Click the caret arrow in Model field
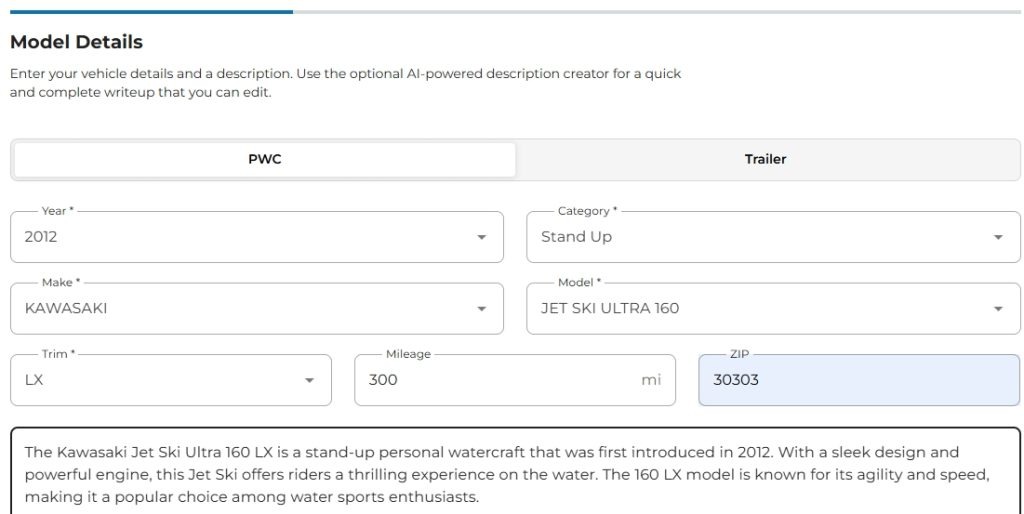1024x514 pixels. pyautogui.click(x=998, y=309)
